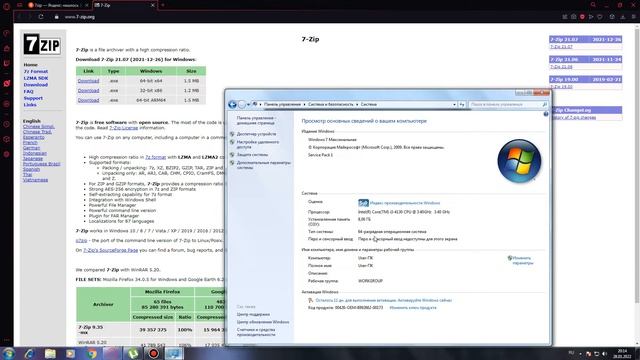Open Google Chrome from taskbar
640x360 pixels.
click(x=91, y=353)
